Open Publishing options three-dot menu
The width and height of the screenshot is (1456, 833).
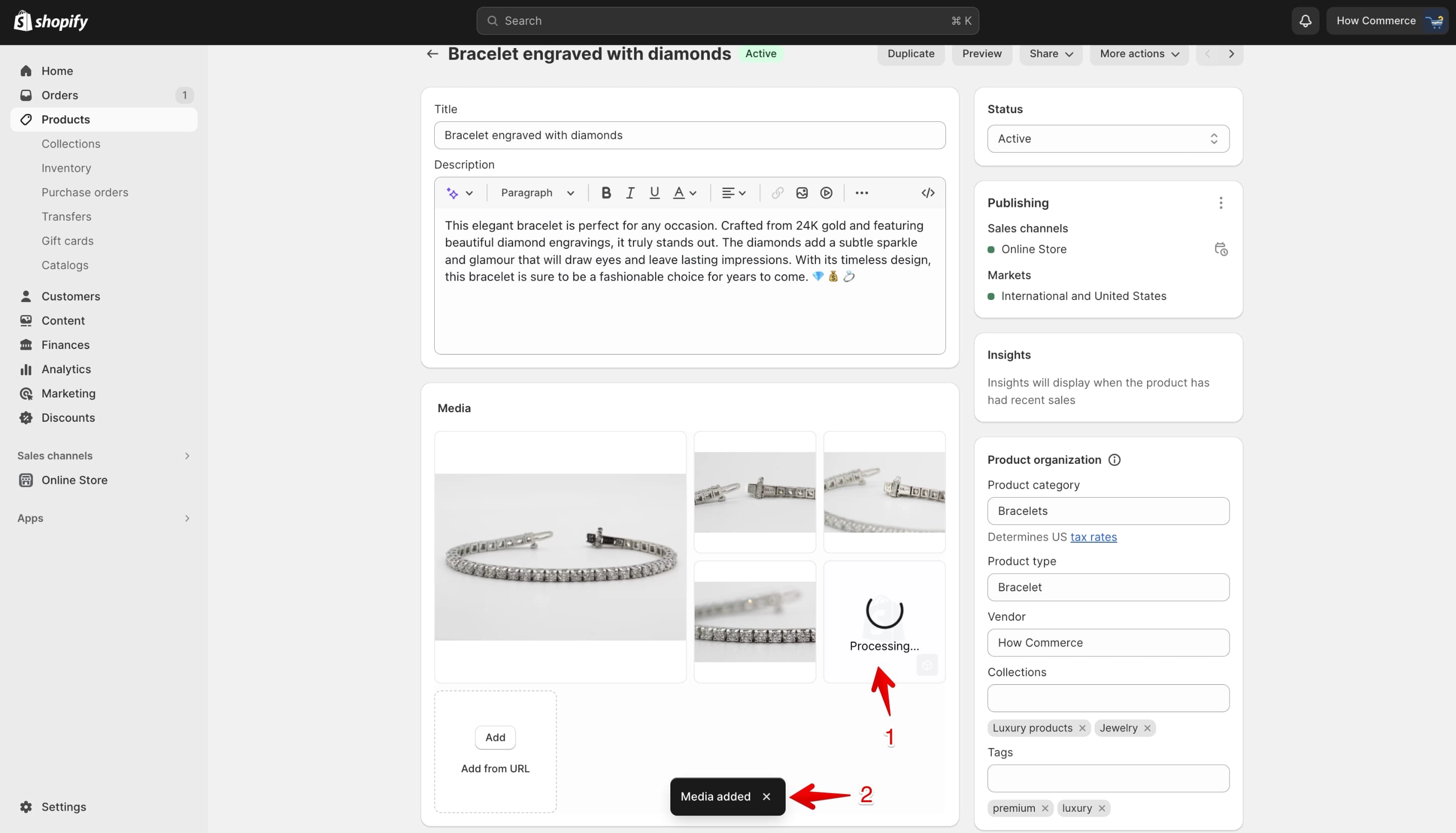(x=1220, y=203)
